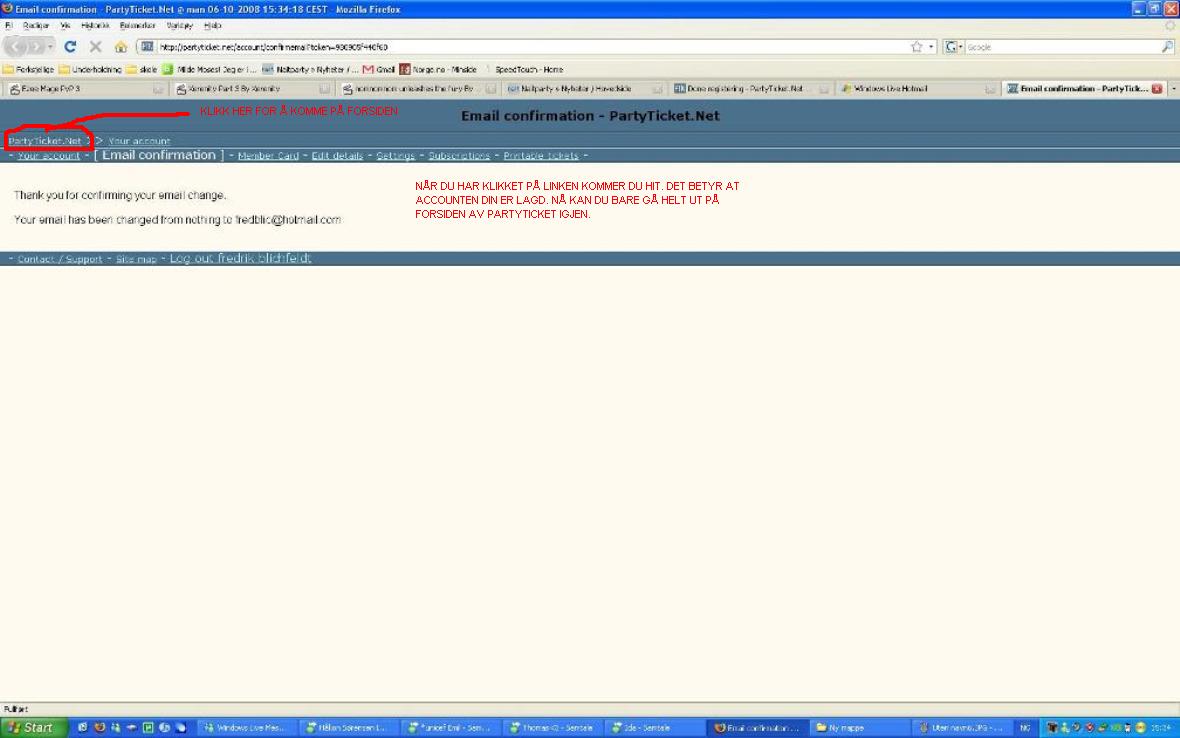
Task: Open the Bokmerker menu
Action: click(138, 26)
